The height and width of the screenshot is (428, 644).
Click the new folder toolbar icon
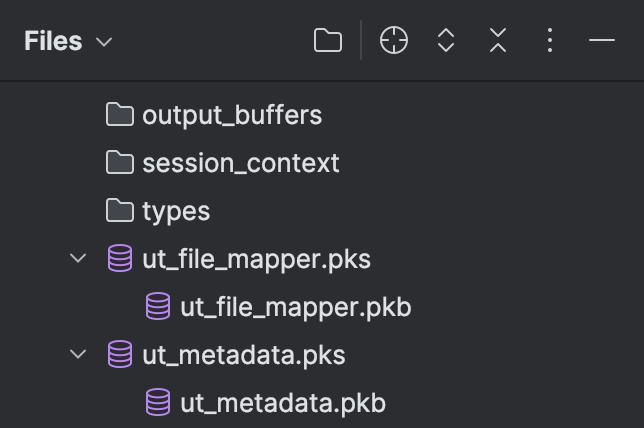327,40
